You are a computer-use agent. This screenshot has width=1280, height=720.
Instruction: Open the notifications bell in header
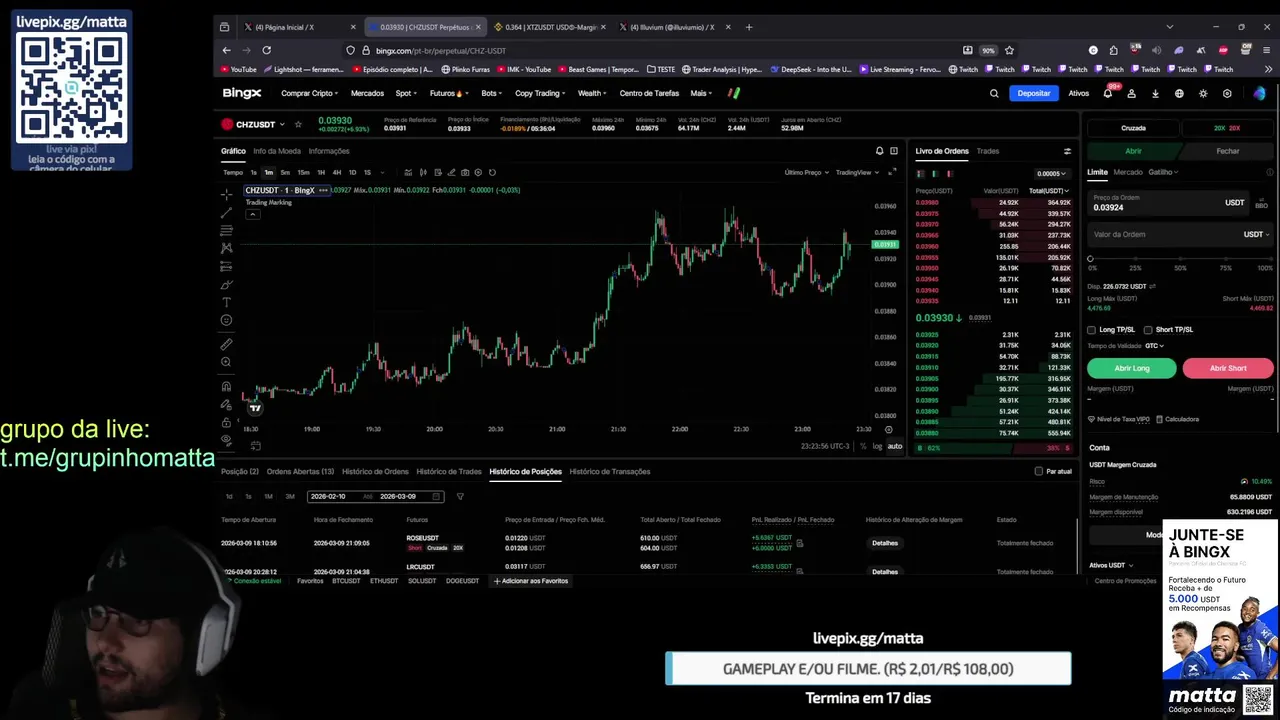(1107, 93)
